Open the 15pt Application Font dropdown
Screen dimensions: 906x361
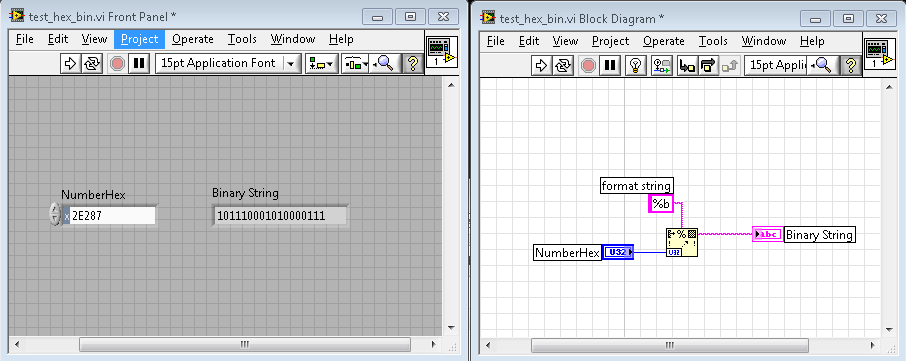click(x=229, y=64)
